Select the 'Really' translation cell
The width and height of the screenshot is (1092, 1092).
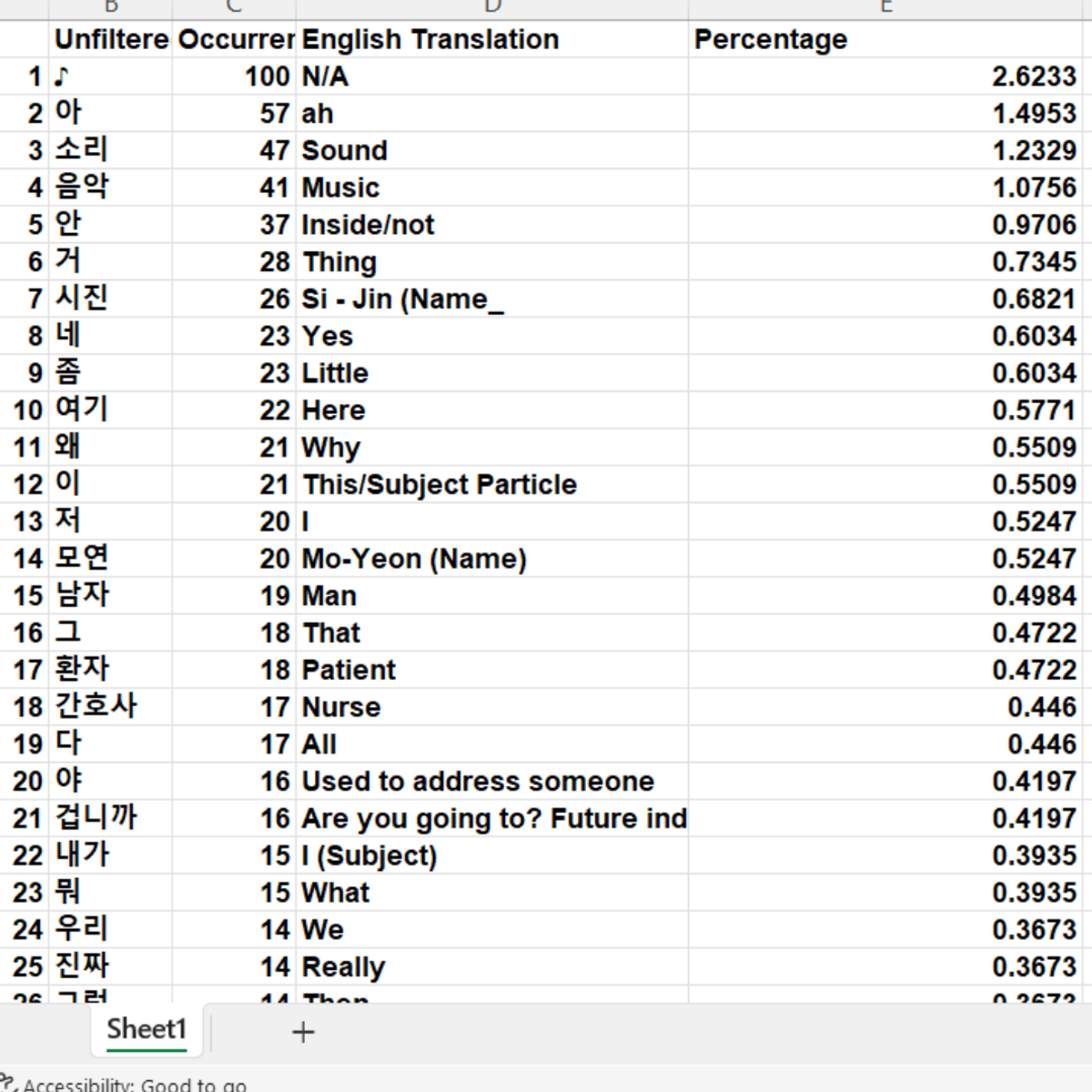492,967
